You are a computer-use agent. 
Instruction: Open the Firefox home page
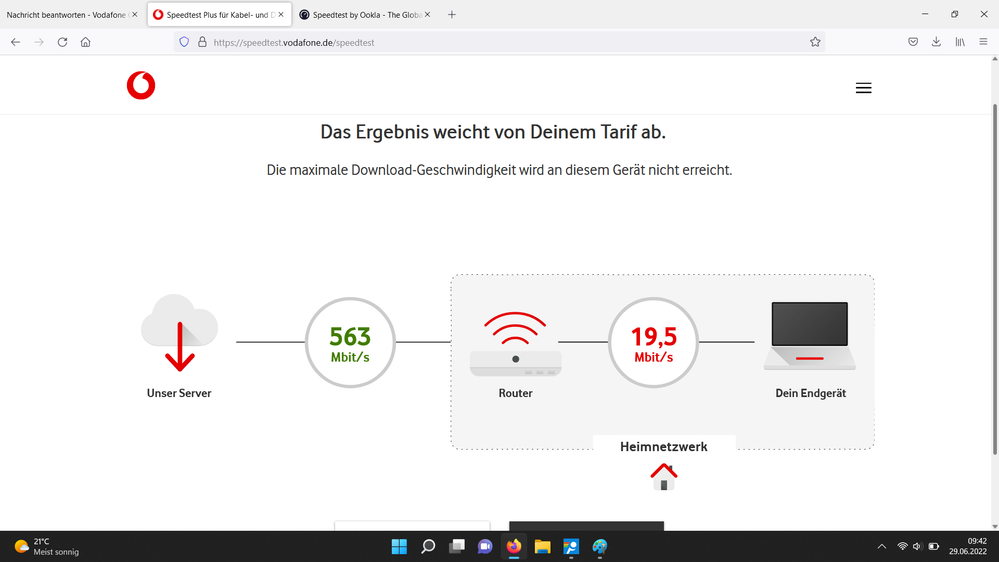(x=85, y=42)
